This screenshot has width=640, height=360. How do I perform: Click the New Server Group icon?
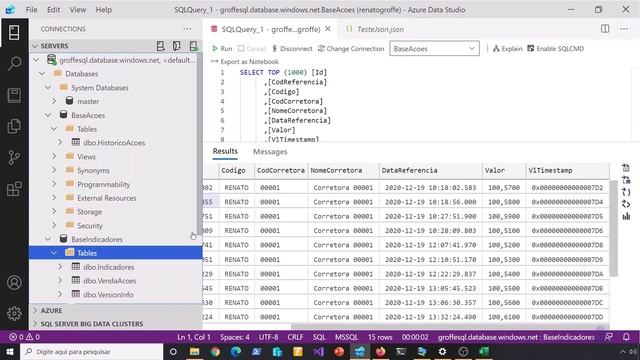coord(176,46)
